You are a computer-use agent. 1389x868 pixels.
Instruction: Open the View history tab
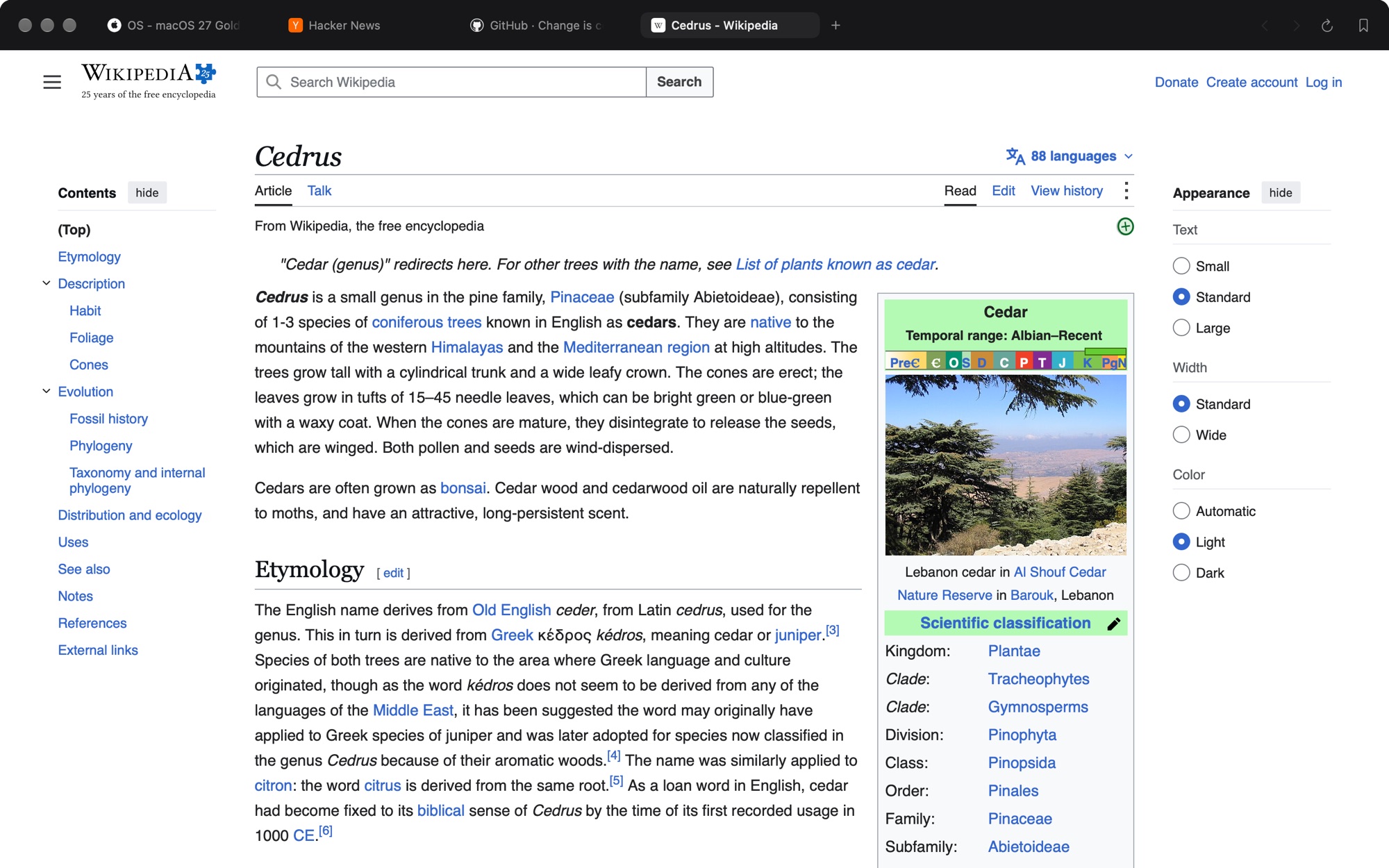pos(1067,191)
